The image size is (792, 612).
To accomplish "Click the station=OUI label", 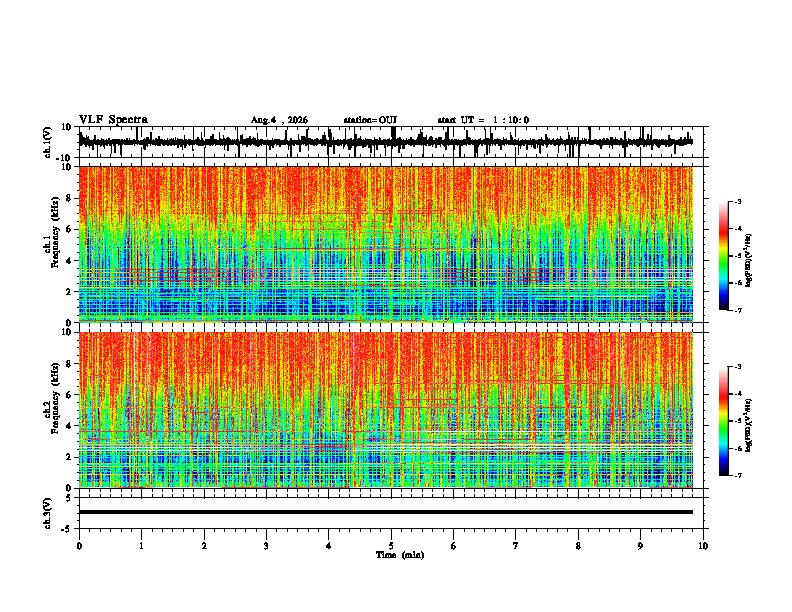I will point(370,120).
